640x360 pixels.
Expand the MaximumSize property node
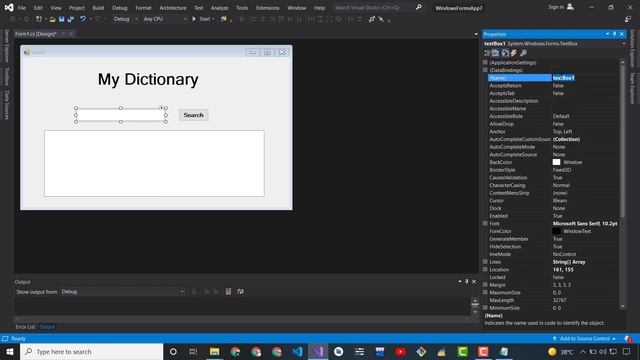485,292
